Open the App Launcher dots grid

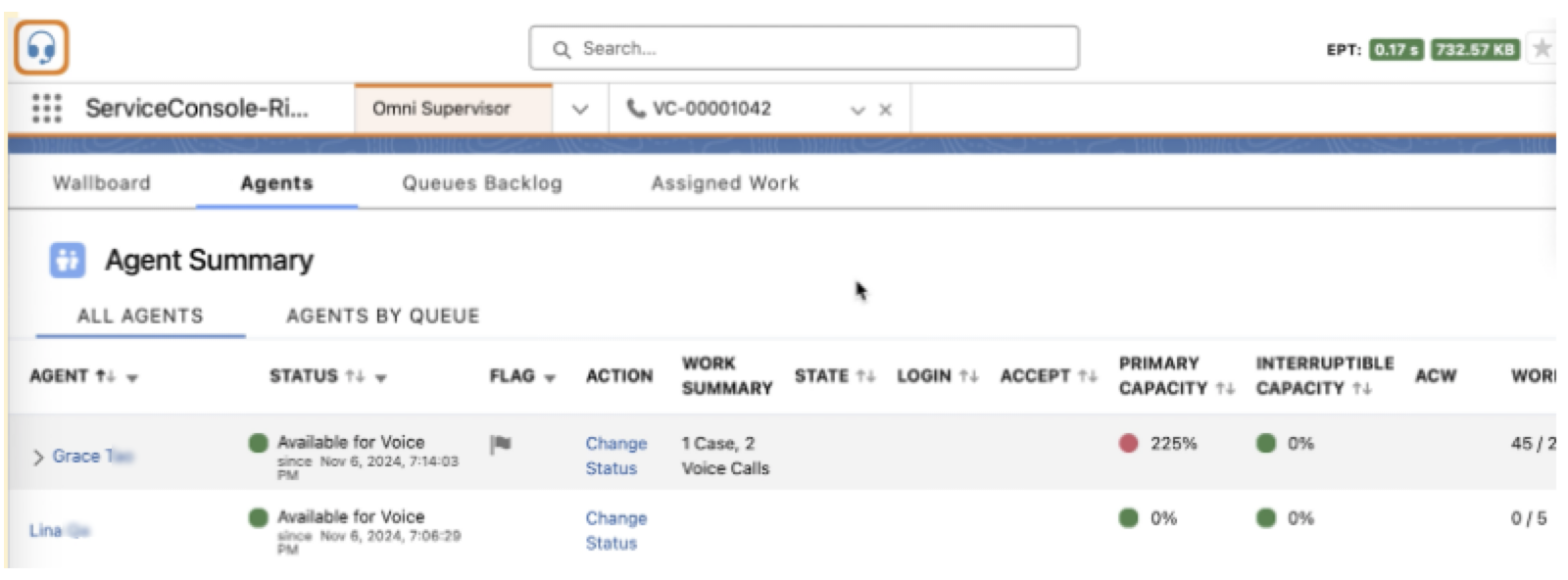(46, 108)
